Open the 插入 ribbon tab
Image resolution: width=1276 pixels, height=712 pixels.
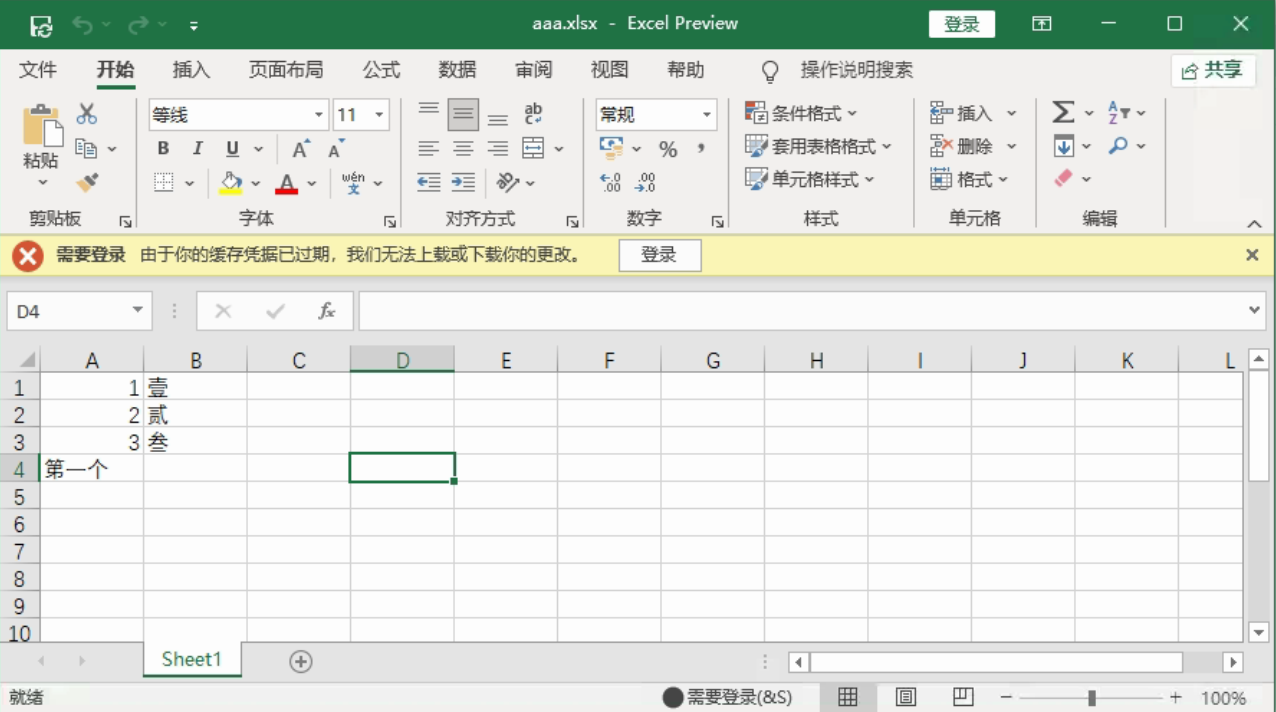click(191, 70)
